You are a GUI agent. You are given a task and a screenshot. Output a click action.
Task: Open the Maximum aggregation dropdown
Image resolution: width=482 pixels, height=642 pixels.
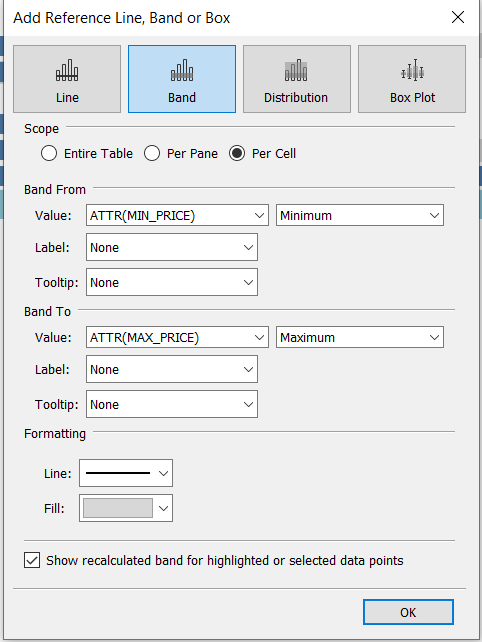[360, 337]
